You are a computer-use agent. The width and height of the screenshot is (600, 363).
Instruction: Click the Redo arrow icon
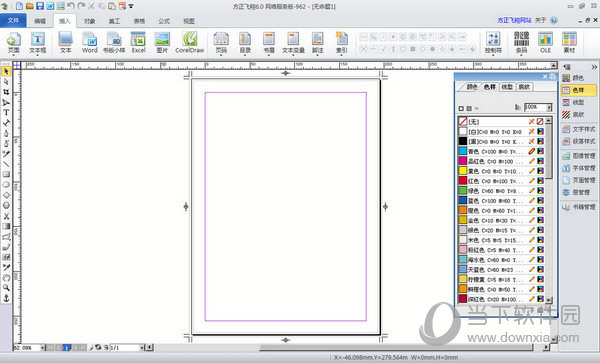click(81, 6)
